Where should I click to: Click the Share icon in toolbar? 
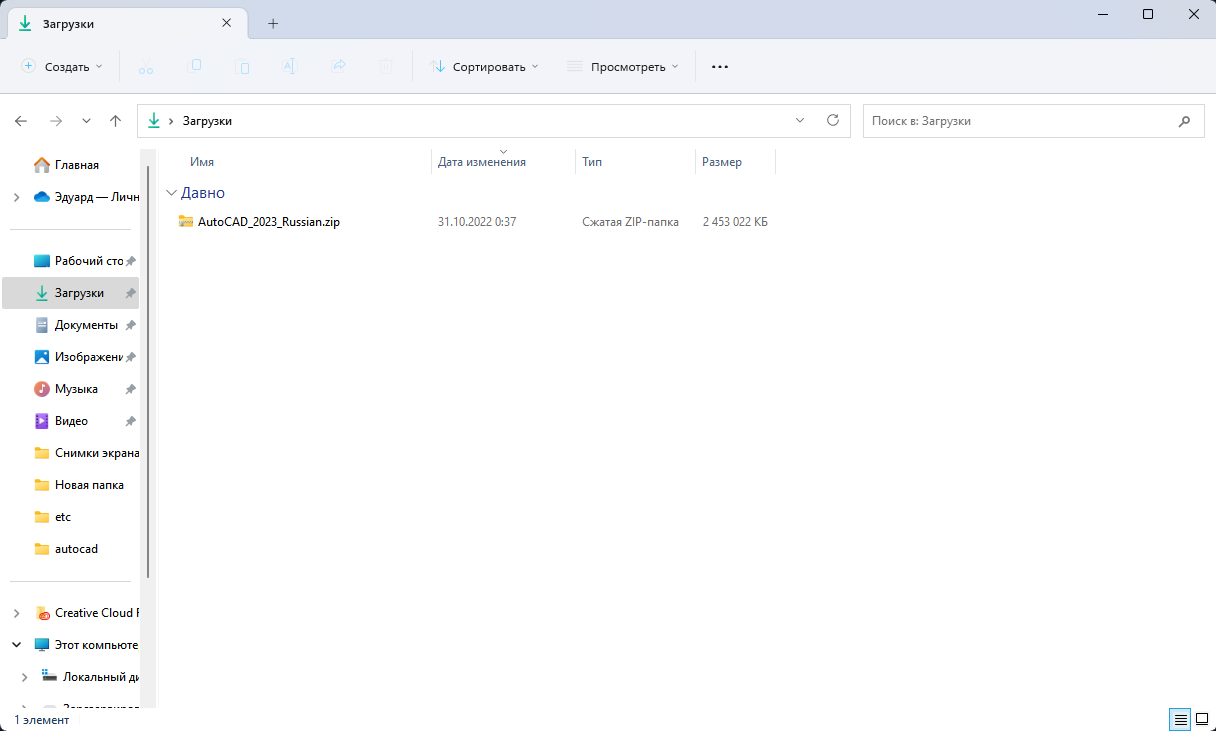click(338, 67)
